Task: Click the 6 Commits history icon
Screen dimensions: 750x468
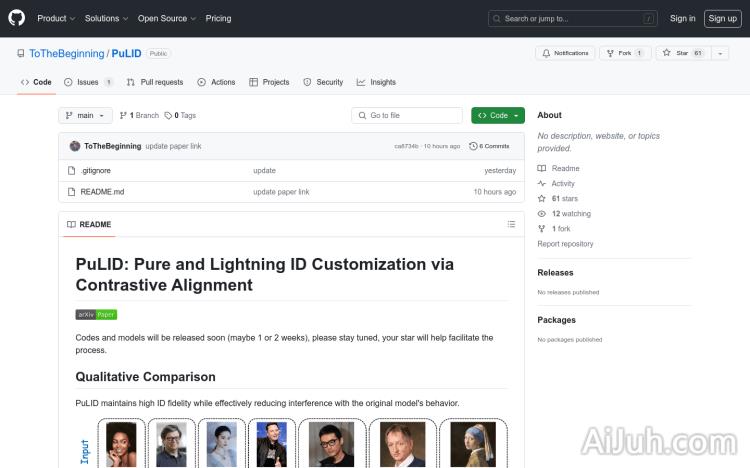Action: coord(474,146)
